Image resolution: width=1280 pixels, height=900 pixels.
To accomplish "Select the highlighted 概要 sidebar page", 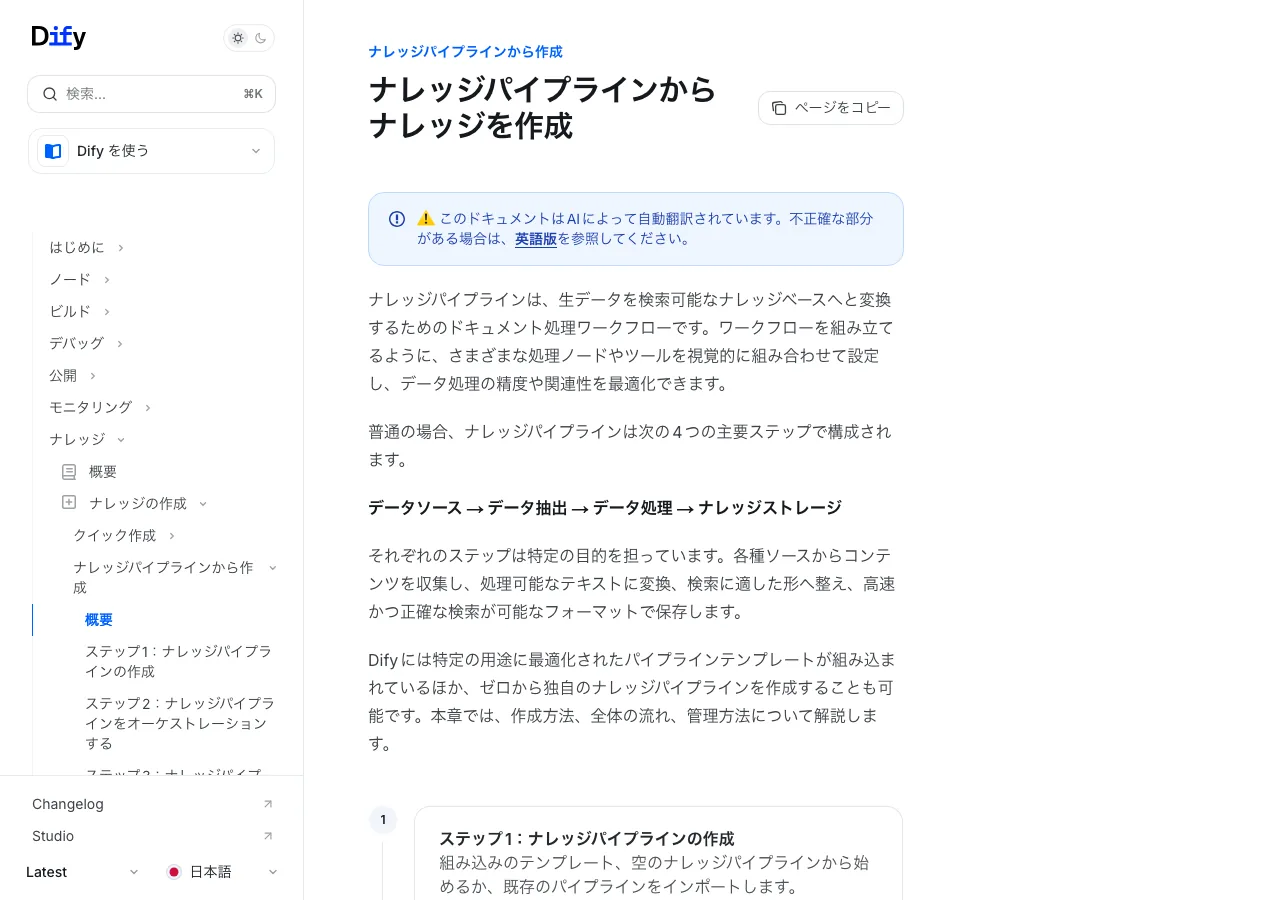I will tap(99, 619).
